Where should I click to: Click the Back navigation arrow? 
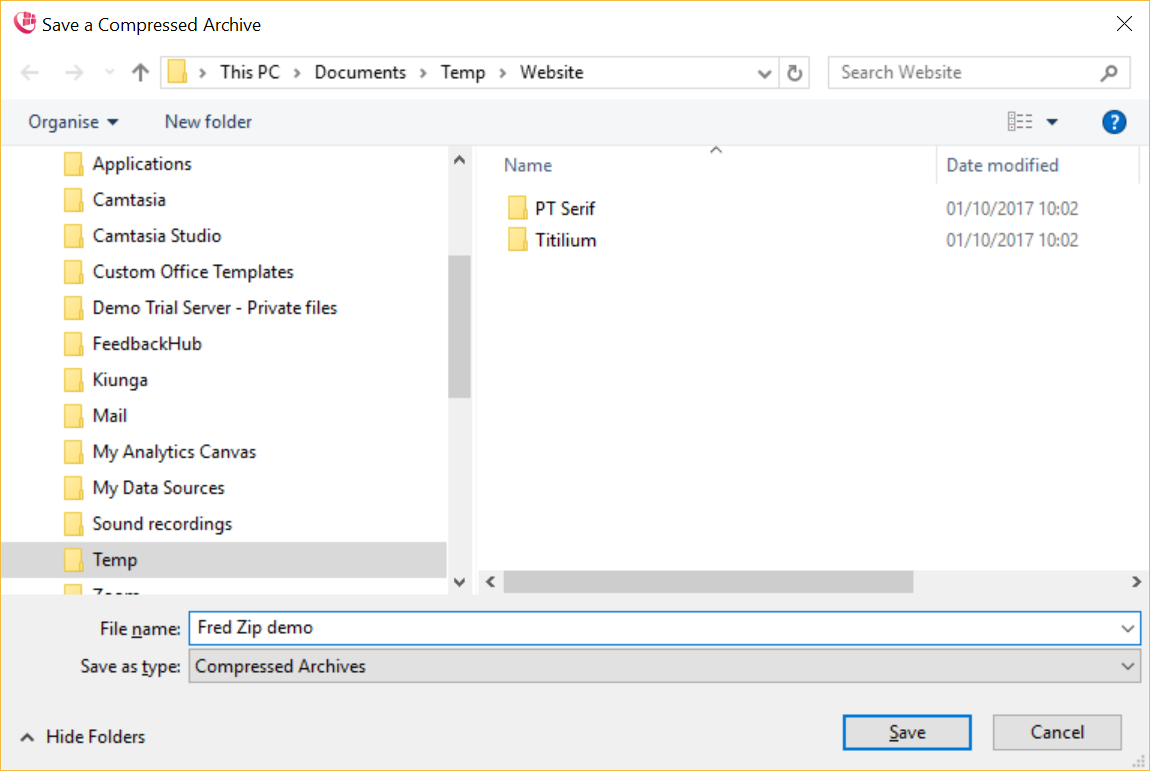[30, 73]
